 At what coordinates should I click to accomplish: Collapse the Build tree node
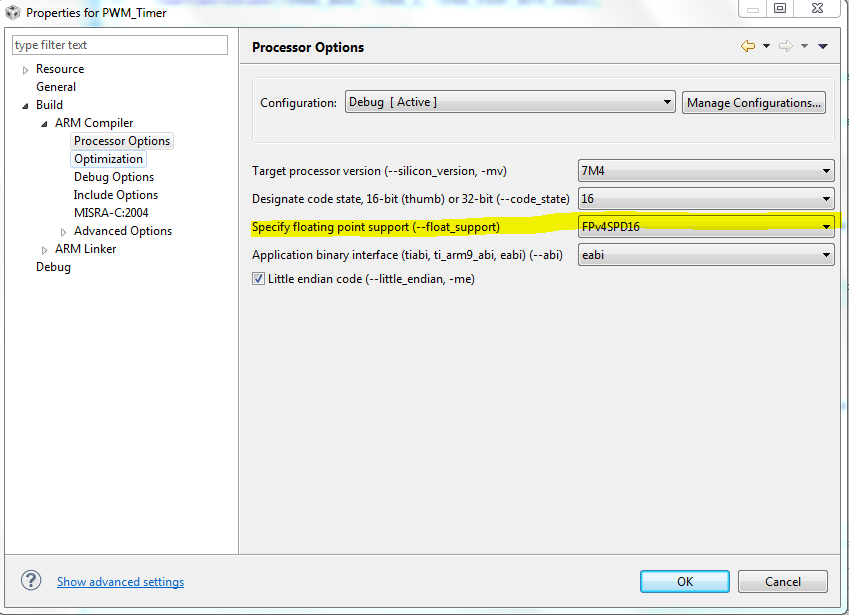(x=26, y=105)
